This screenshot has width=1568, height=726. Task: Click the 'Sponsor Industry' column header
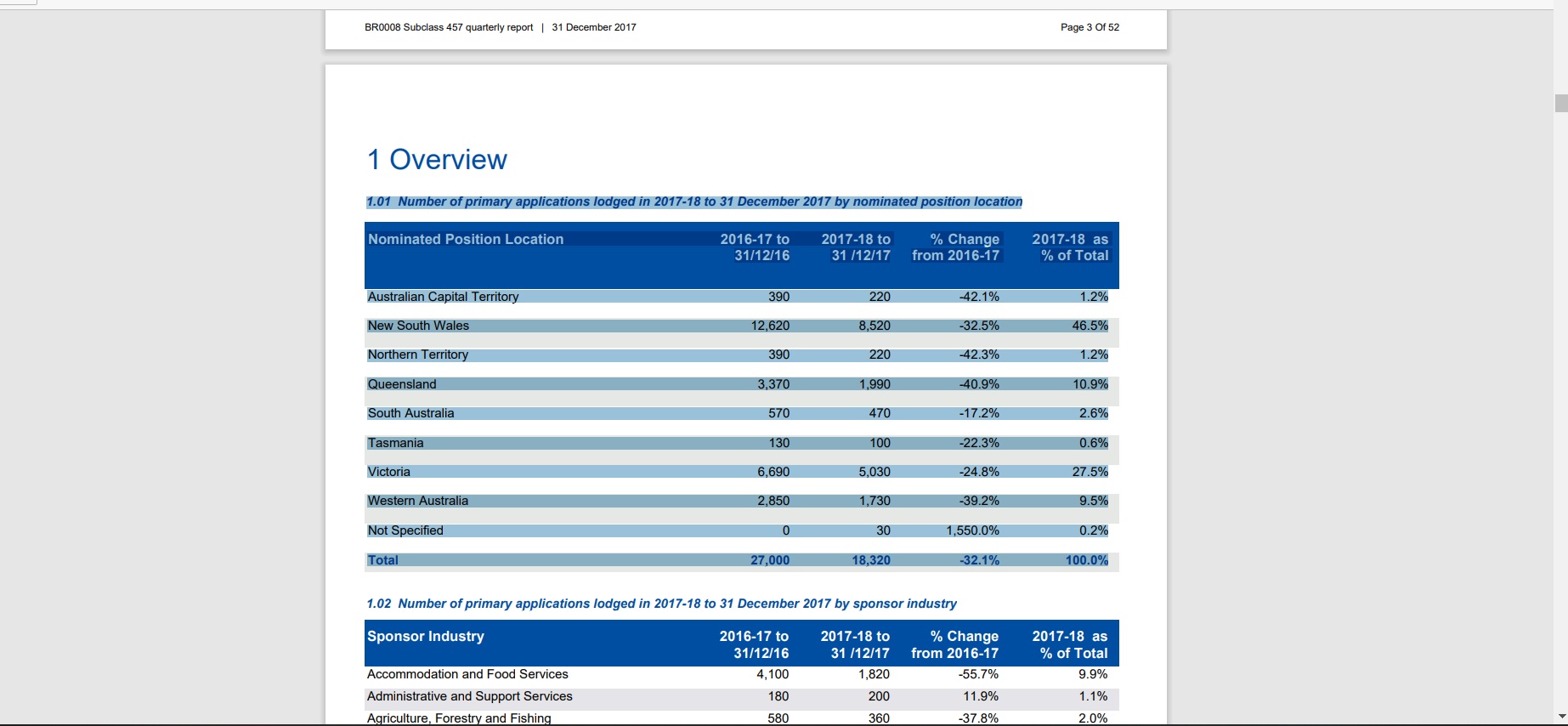click(x=426, y=636)
